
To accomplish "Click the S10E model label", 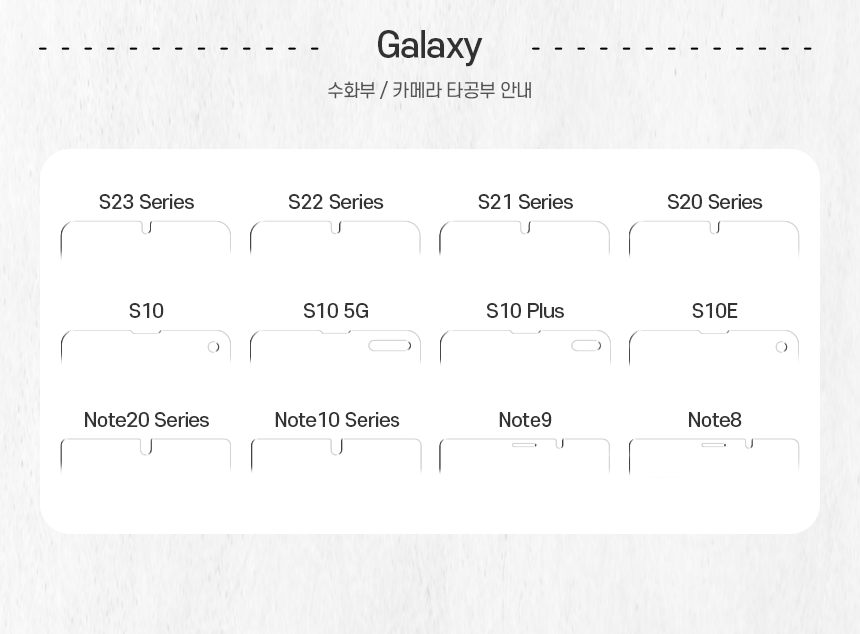I will (x=714, y=311).
